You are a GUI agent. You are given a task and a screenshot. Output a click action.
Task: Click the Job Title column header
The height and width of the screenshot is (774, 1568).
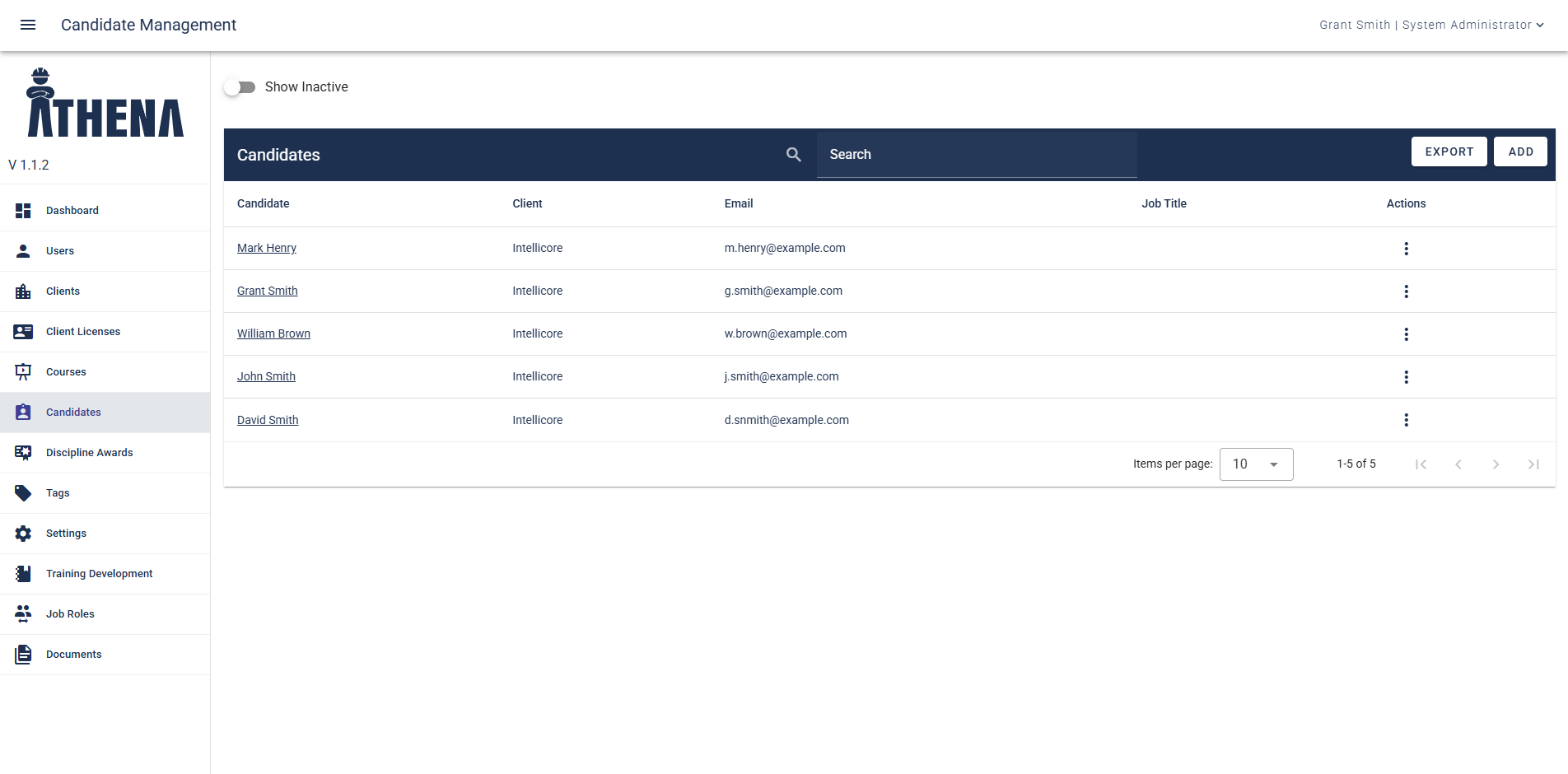click(1164, 203)
